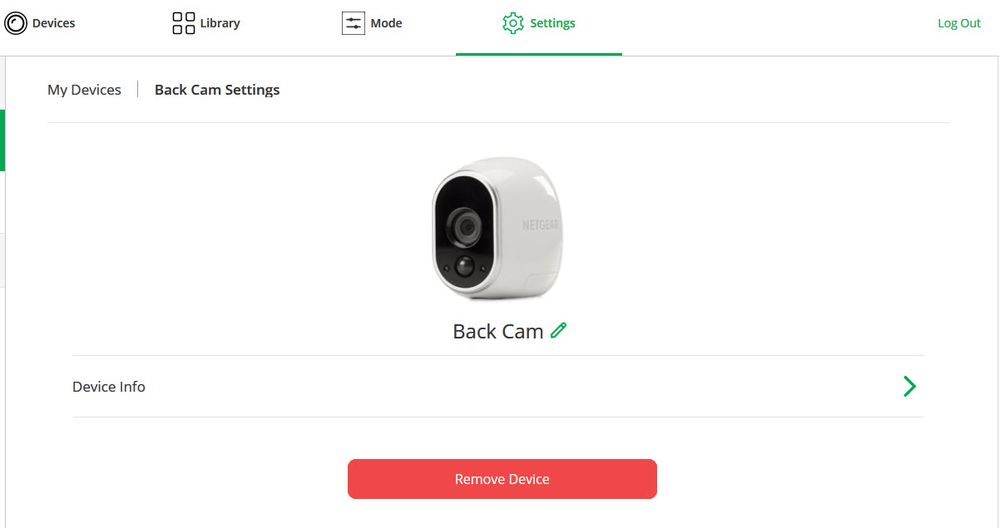Expand Device Info with the green chevron
999x528 pixels.
[x=909, y=386]
